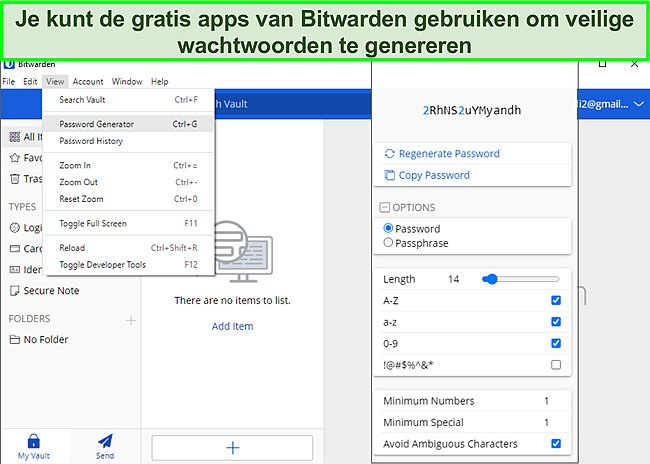Click 'There are no items to list.' text
The width and height of the screenshot is (650, 464).
(x=233, y=301)
